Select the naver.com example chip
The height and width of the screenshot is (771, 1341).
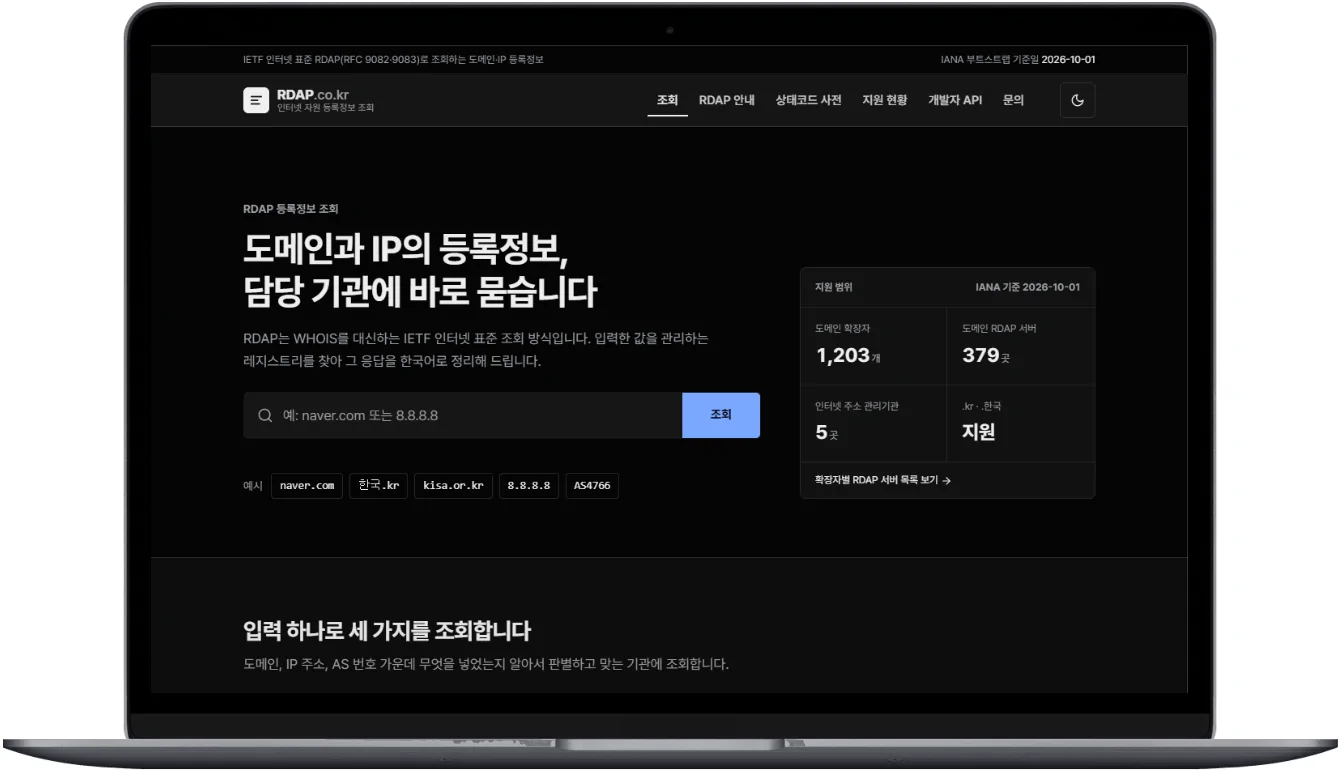[307, 486]
